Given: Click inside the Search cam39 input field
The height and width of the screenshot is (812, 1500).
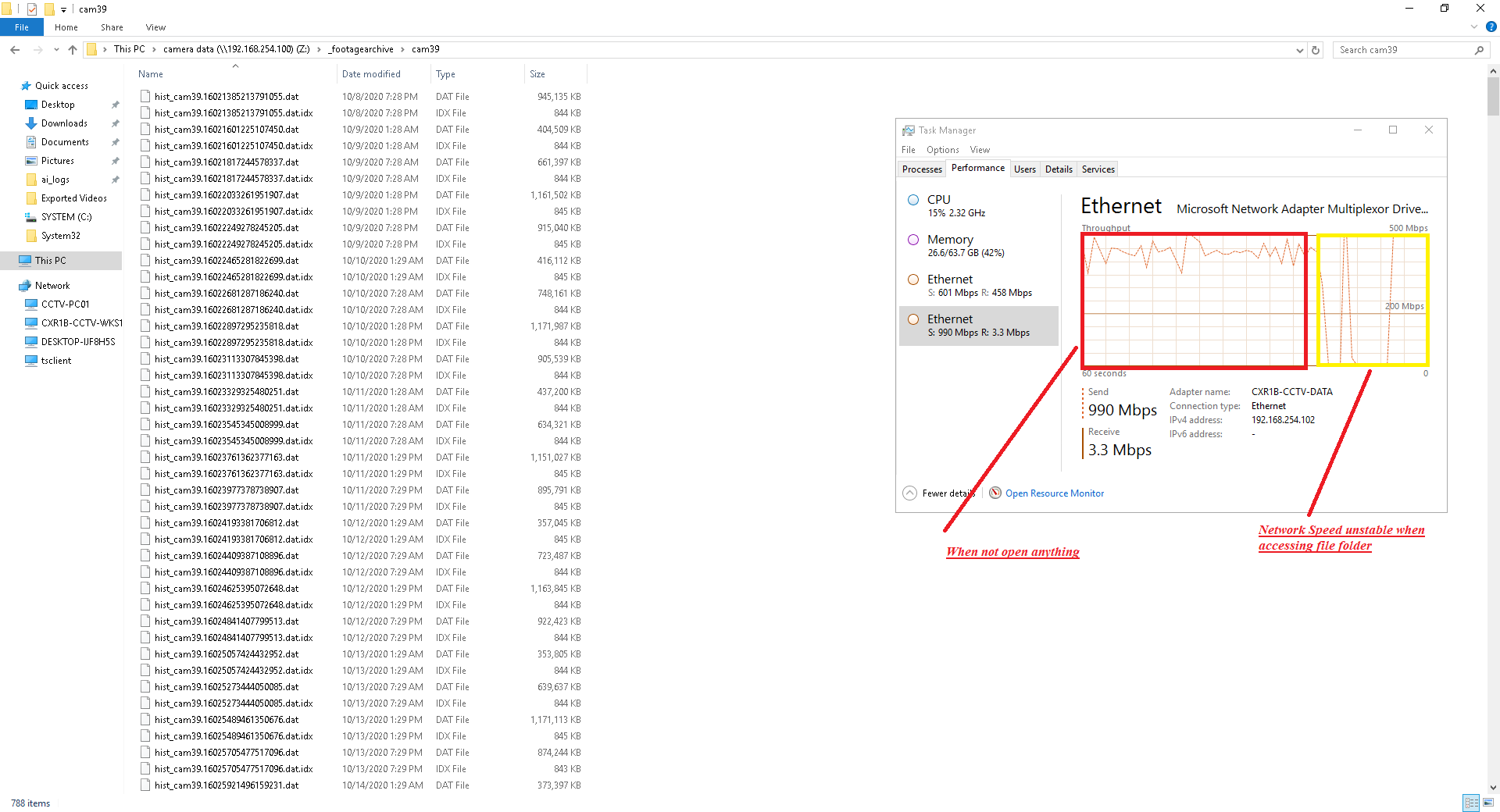Looking at the screenshot, I should pos(1398,49).
